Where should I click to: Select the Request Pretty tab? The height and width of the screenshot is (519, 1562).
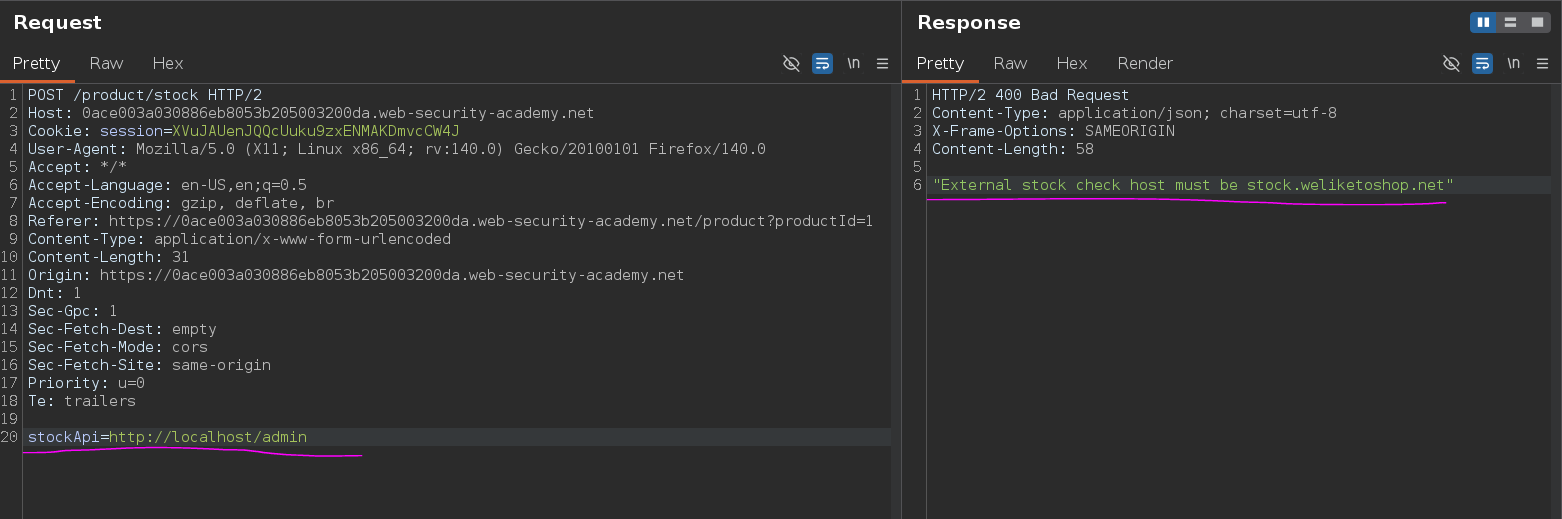tap(37, 63)
